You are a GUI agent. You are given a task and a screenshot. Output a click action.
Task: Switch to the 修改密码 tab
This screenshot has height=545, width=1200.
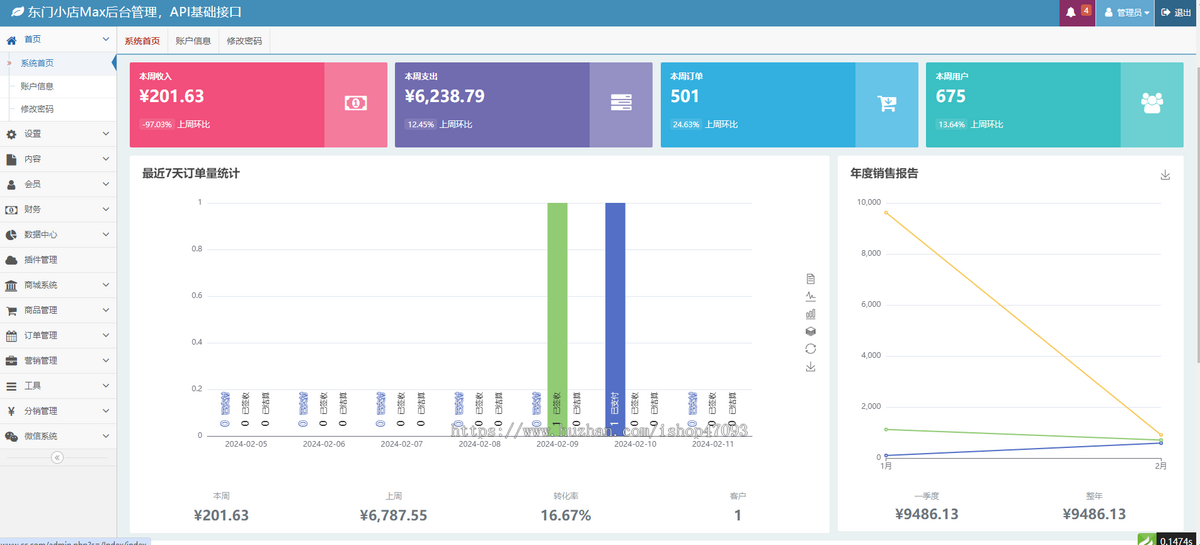tap(245, 41)
